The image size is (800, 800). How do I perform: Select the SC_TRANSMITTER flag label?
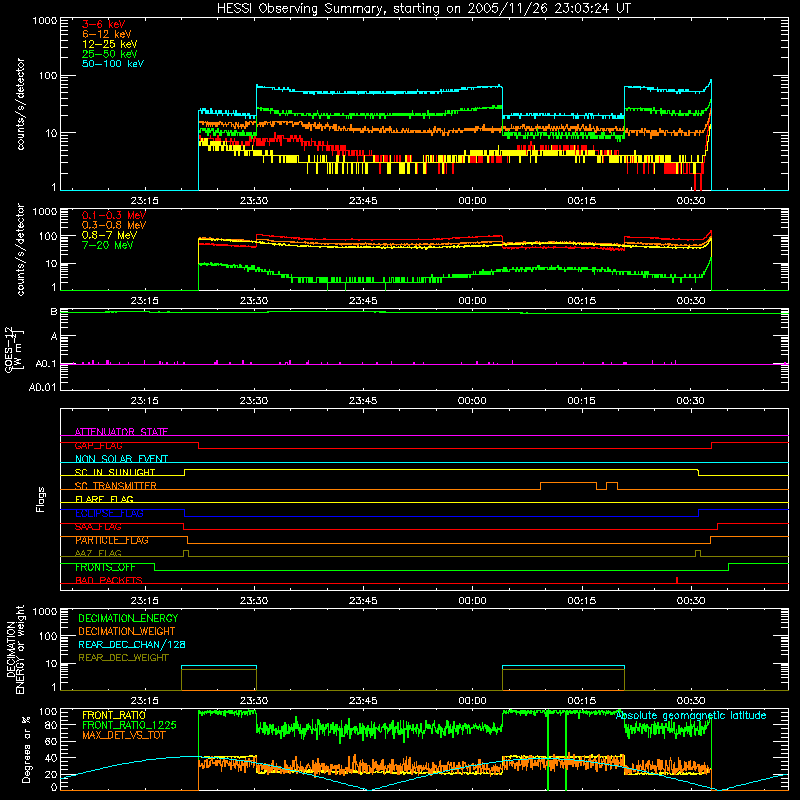click(x=116, y=485)
